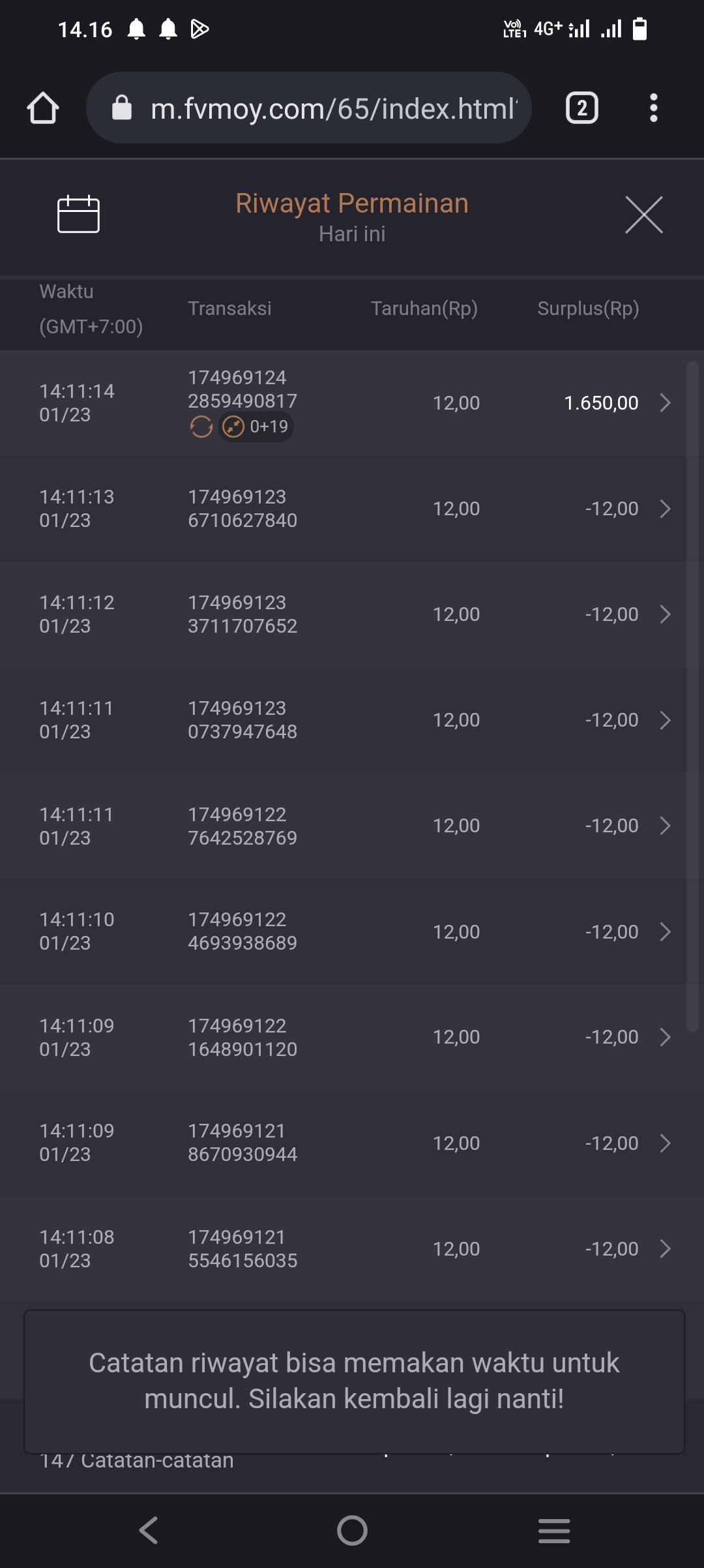The height and width of the screenshot is (1568, 704).
Task: Expand the 1.650,00 surplus transaction details
Action: (x=665, y=402)
